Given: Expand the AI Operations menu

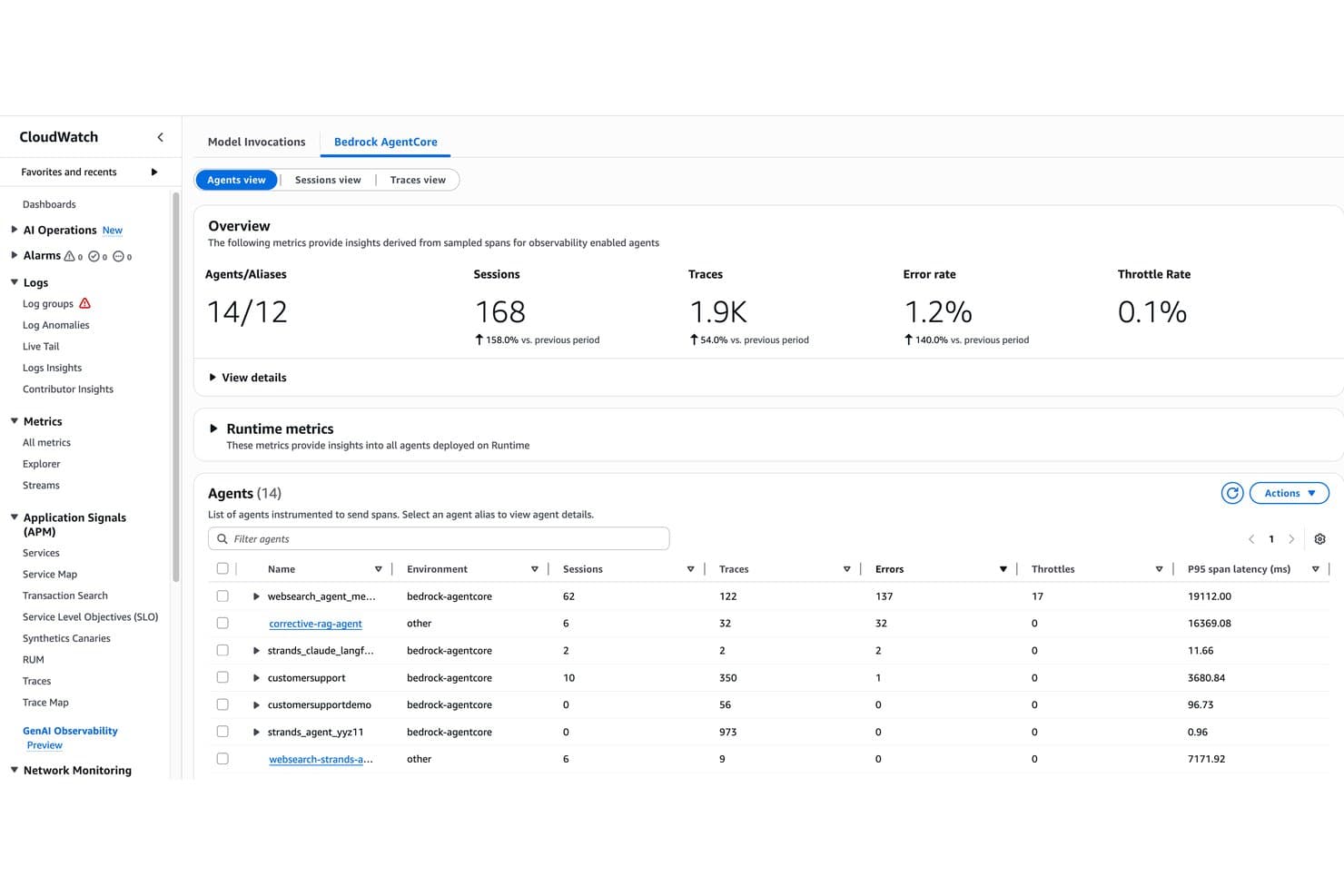Looking at the screenshot, I should [x=15, y=230].
